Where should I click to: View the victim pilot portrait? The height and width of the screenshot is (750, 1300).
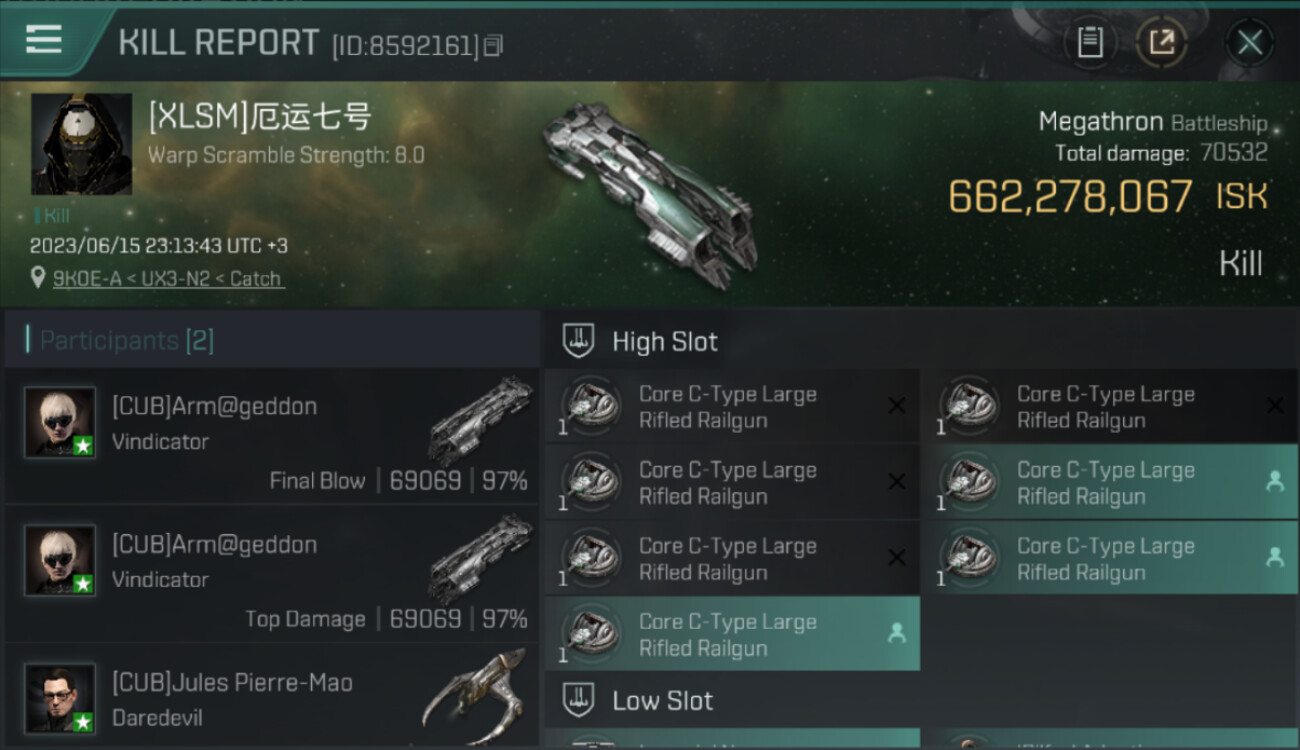(81, 144)
